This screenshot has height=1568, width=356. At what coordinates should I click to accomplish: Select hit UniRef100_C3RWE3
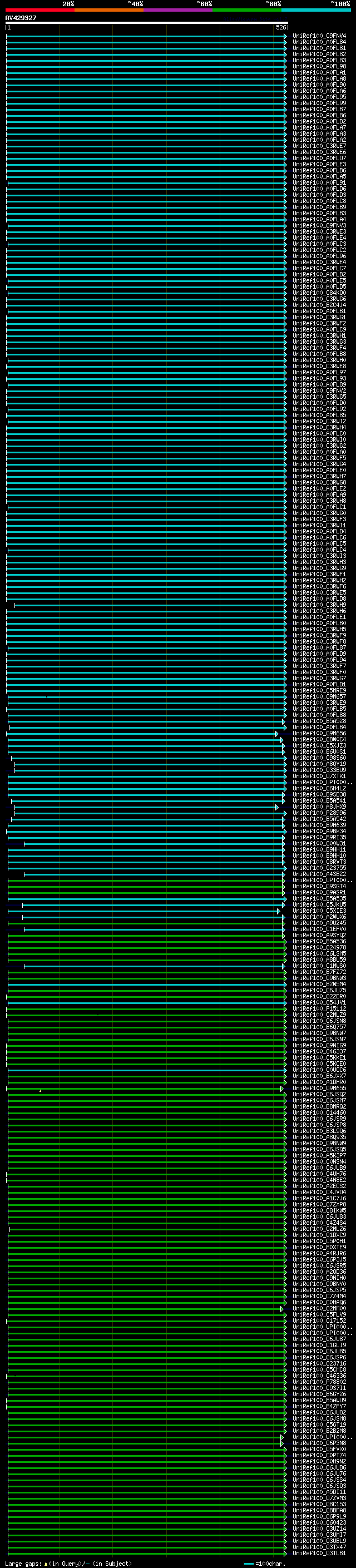319,231
